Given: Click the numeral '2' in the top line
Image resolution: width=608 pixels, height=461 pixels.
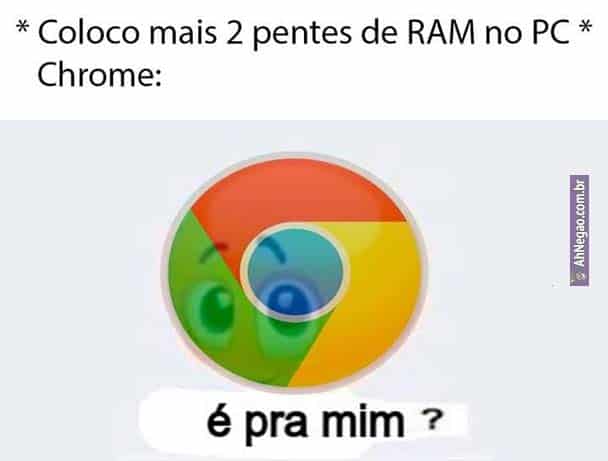Looking at the screenshot, I should pos(234,32).
